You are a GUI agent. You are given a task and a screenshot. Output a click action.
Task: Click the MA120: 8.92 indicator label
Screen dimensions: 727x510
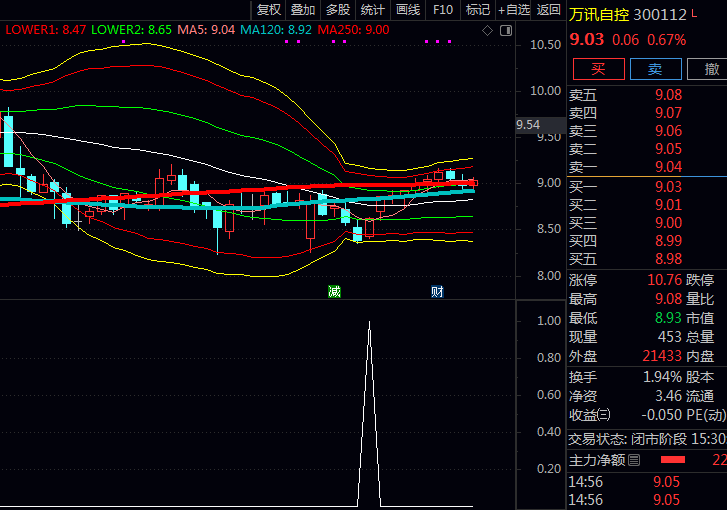[276, 30]
